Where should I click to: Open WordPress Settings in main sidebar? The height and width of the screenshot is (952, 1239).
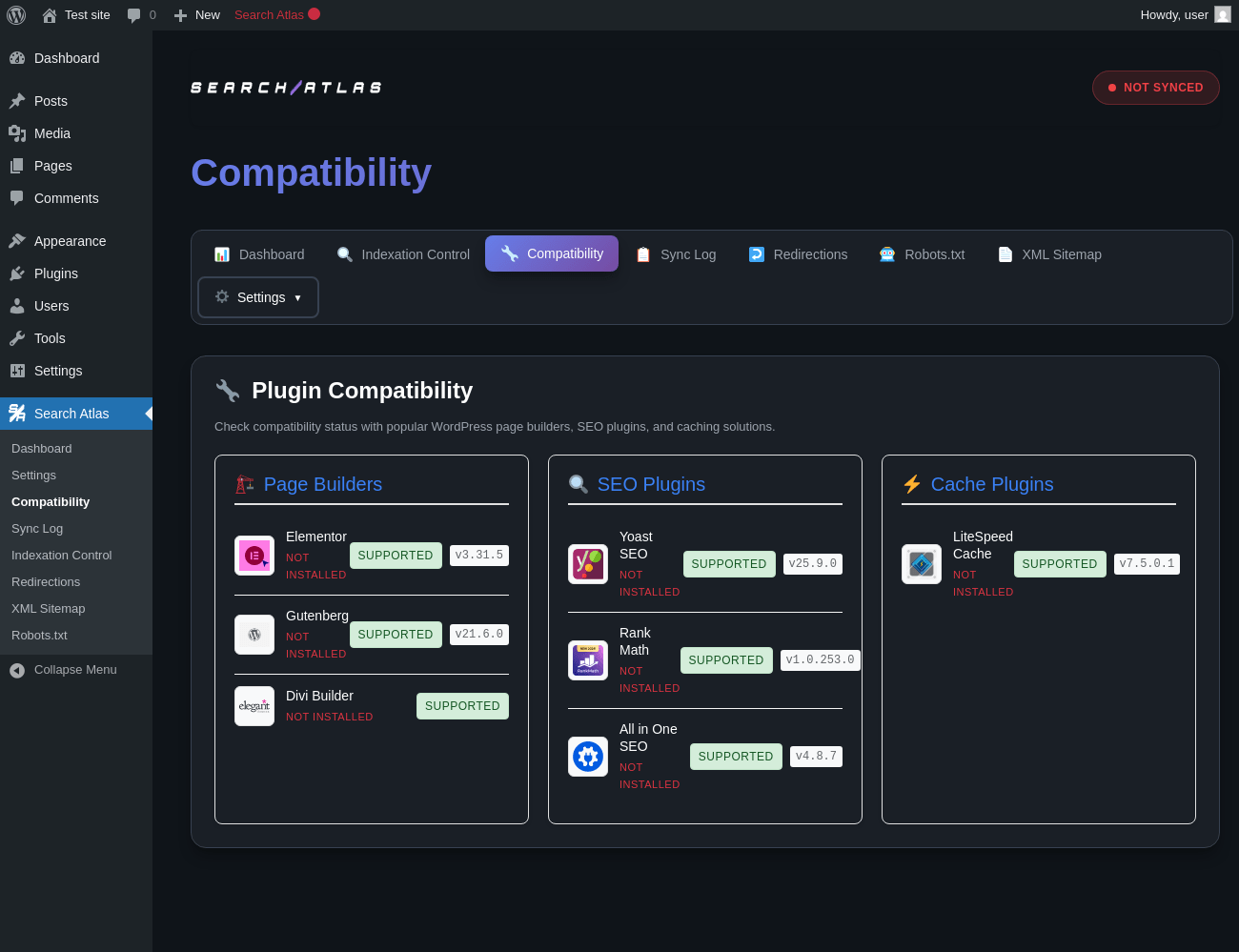click(x=76, y=371)
